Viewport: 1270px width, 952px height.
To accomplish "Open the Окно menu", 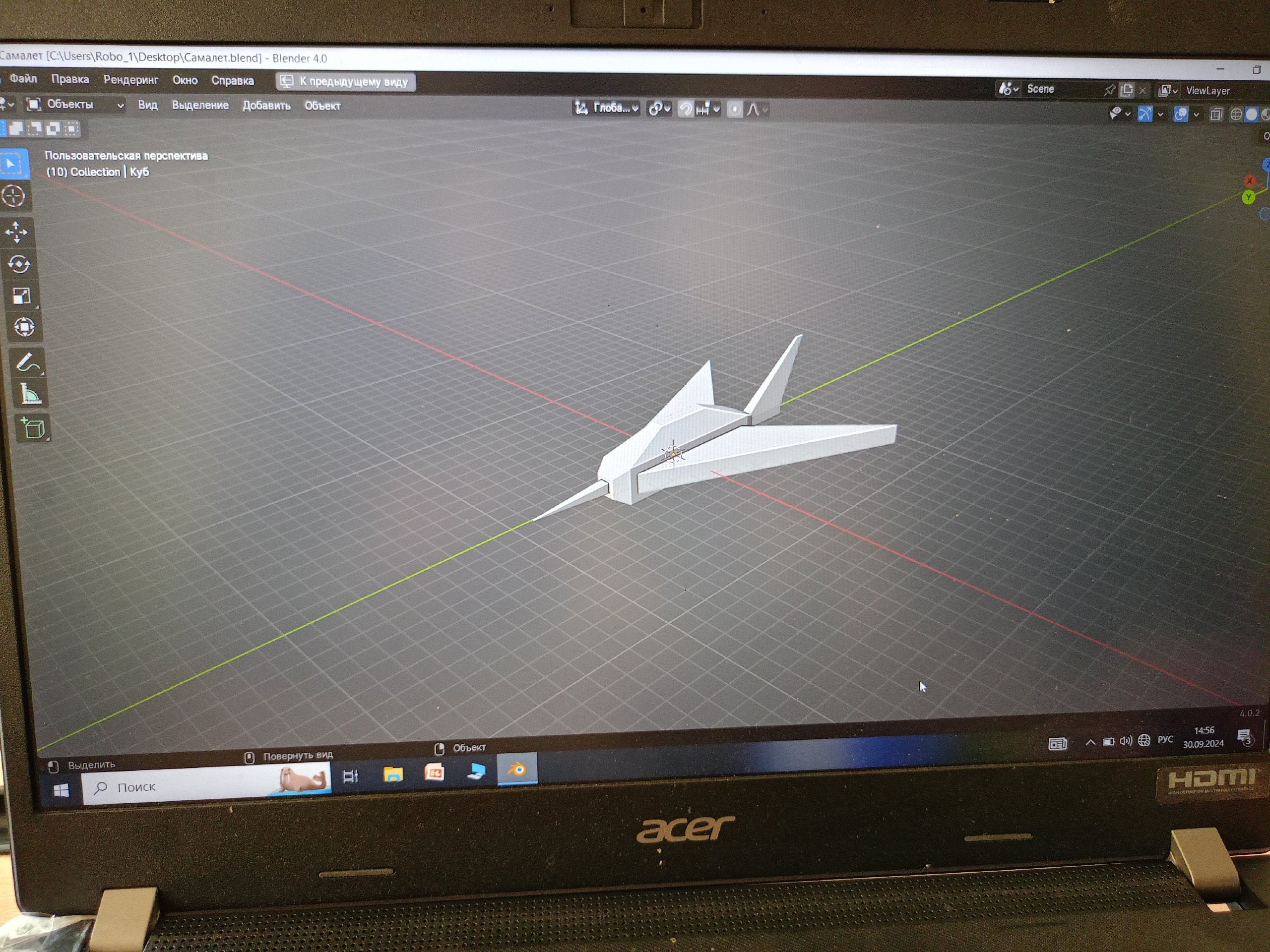I will click(x=185, y=80).
